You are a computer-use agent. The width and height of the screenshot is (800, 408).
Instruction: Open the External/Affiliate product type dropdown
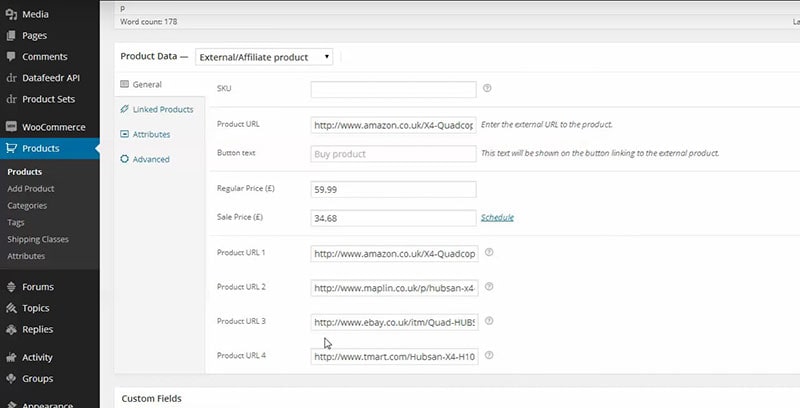264,57
